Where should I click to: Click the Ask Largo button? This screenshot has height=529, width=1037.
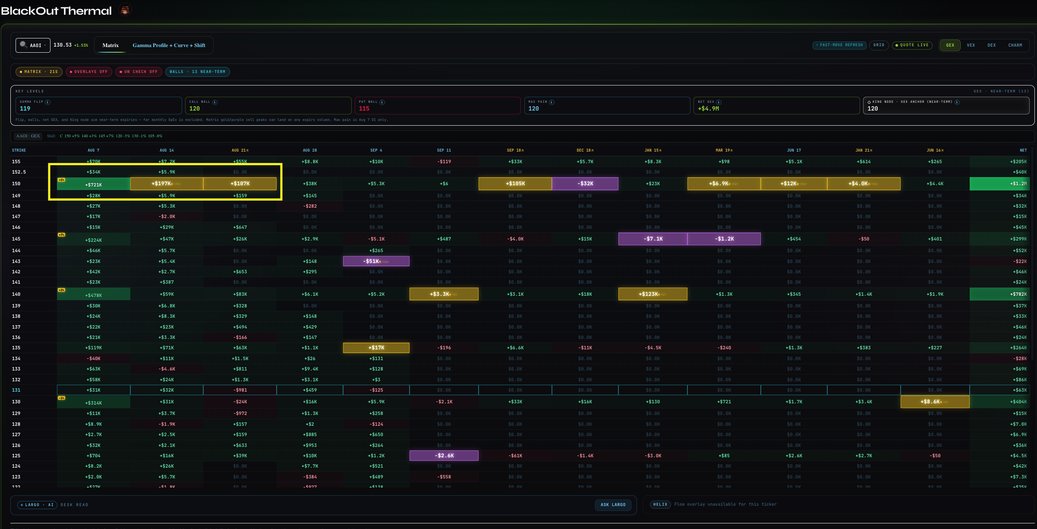613,505
